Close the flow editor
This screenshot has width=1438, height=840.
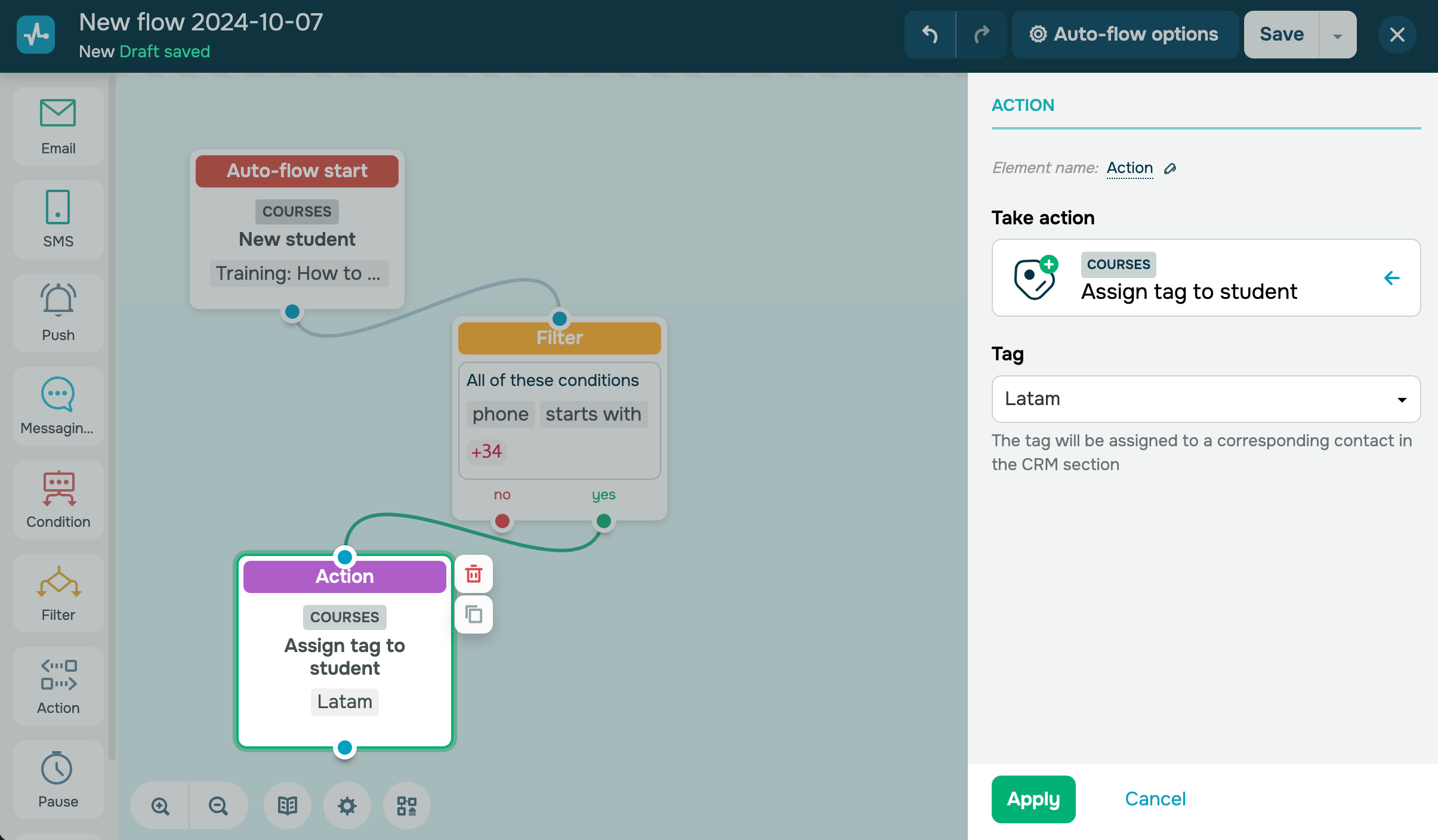click(x=1397, y=35)
